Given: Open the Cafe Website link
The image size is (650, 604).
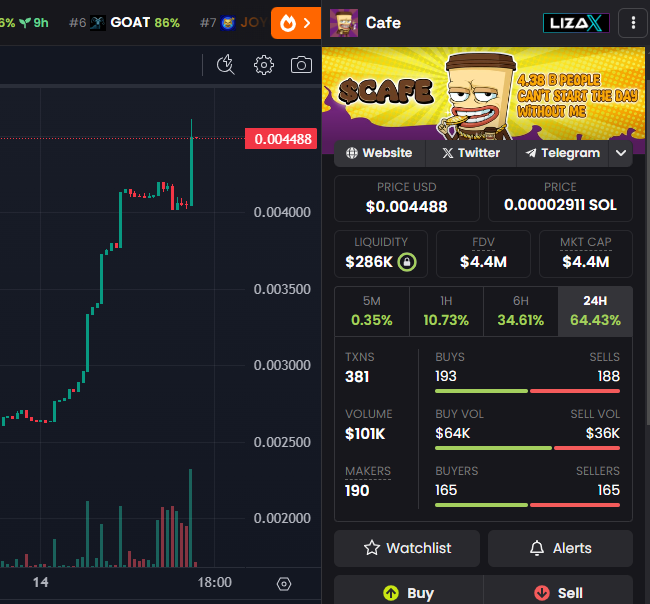Looking at the screenshot, I should 379,153.
